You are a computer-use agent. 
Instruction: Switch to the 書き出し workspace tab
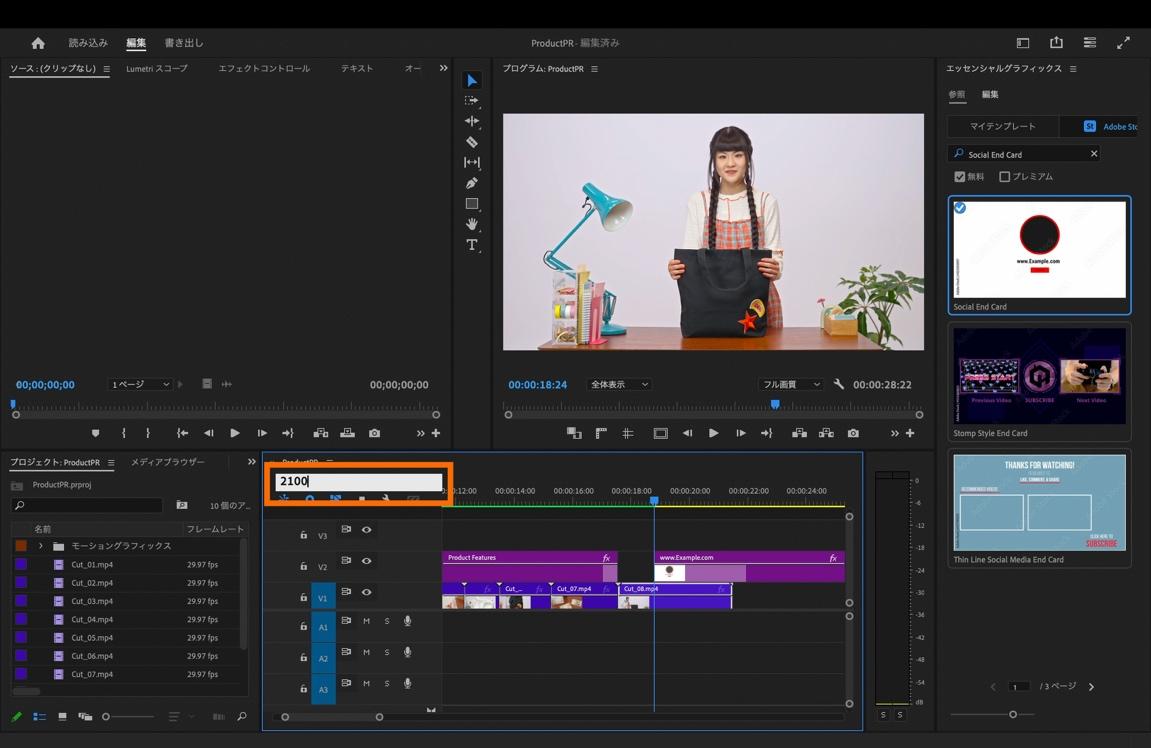(183, 43)
